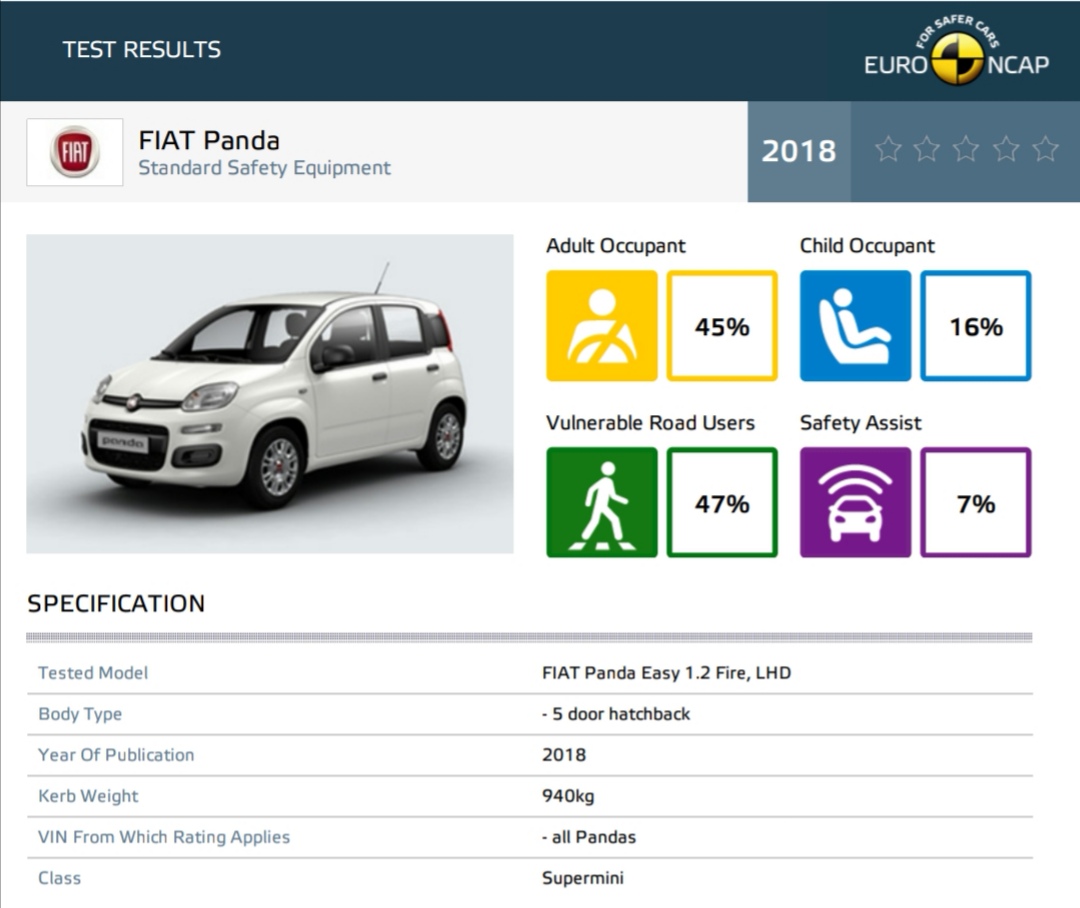The width and height of the screenshot is (1080, 908).
Task: Click the first empty rating star
Action: (x=889, y=149)
